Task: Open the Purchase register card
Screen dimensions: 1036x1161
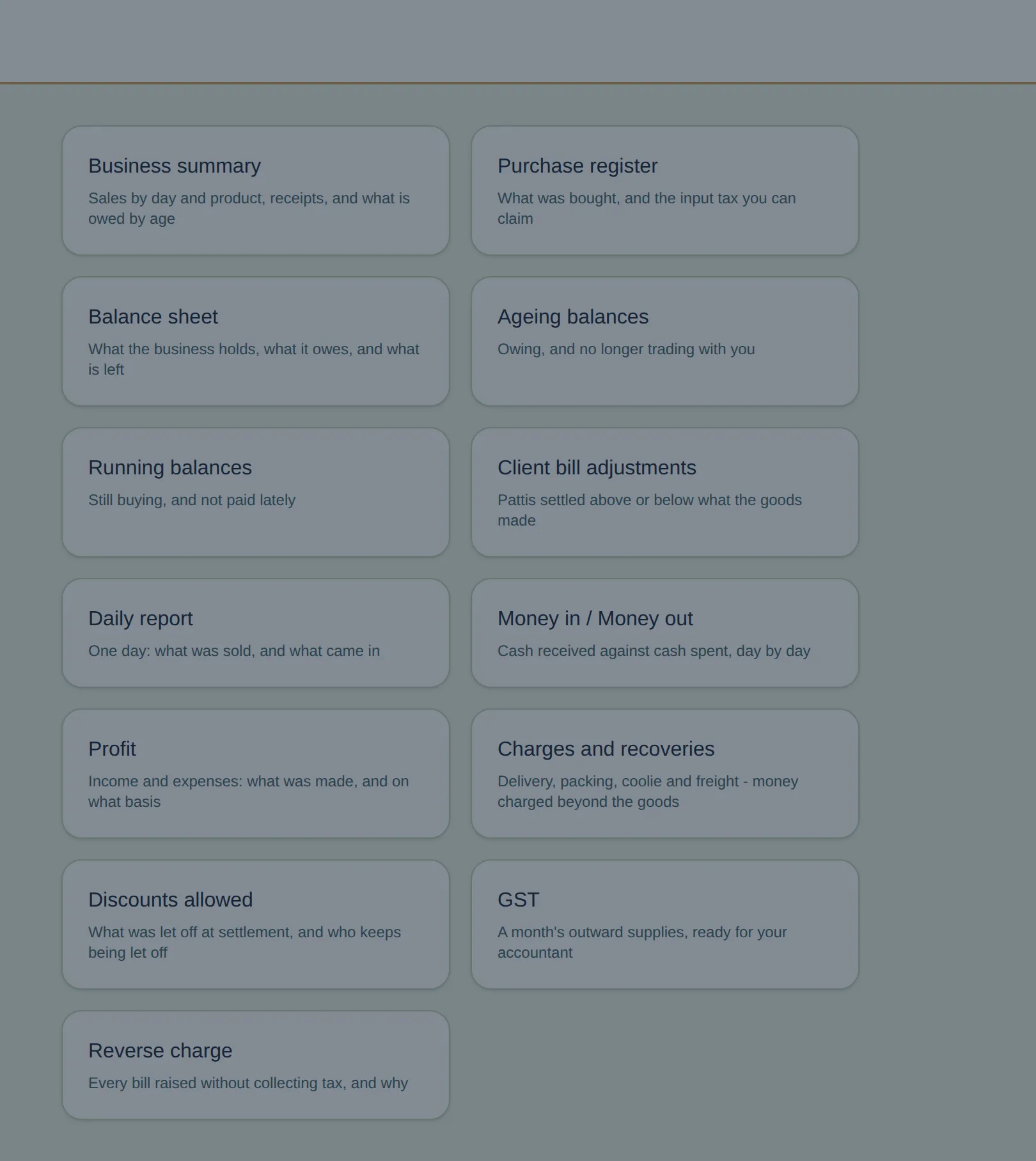Action: point(665,191)
